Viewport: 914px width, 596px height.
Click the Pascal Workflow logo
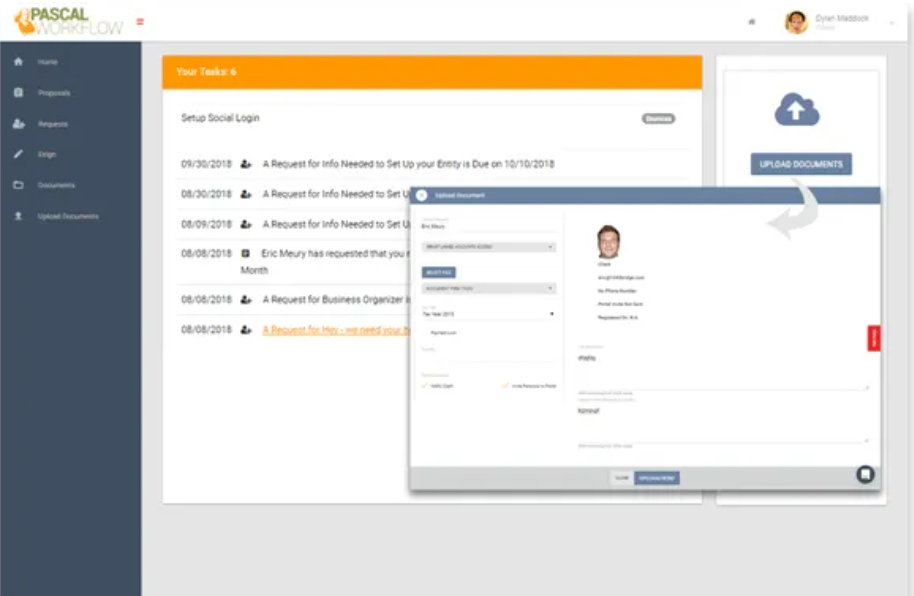tap(68, 22)
